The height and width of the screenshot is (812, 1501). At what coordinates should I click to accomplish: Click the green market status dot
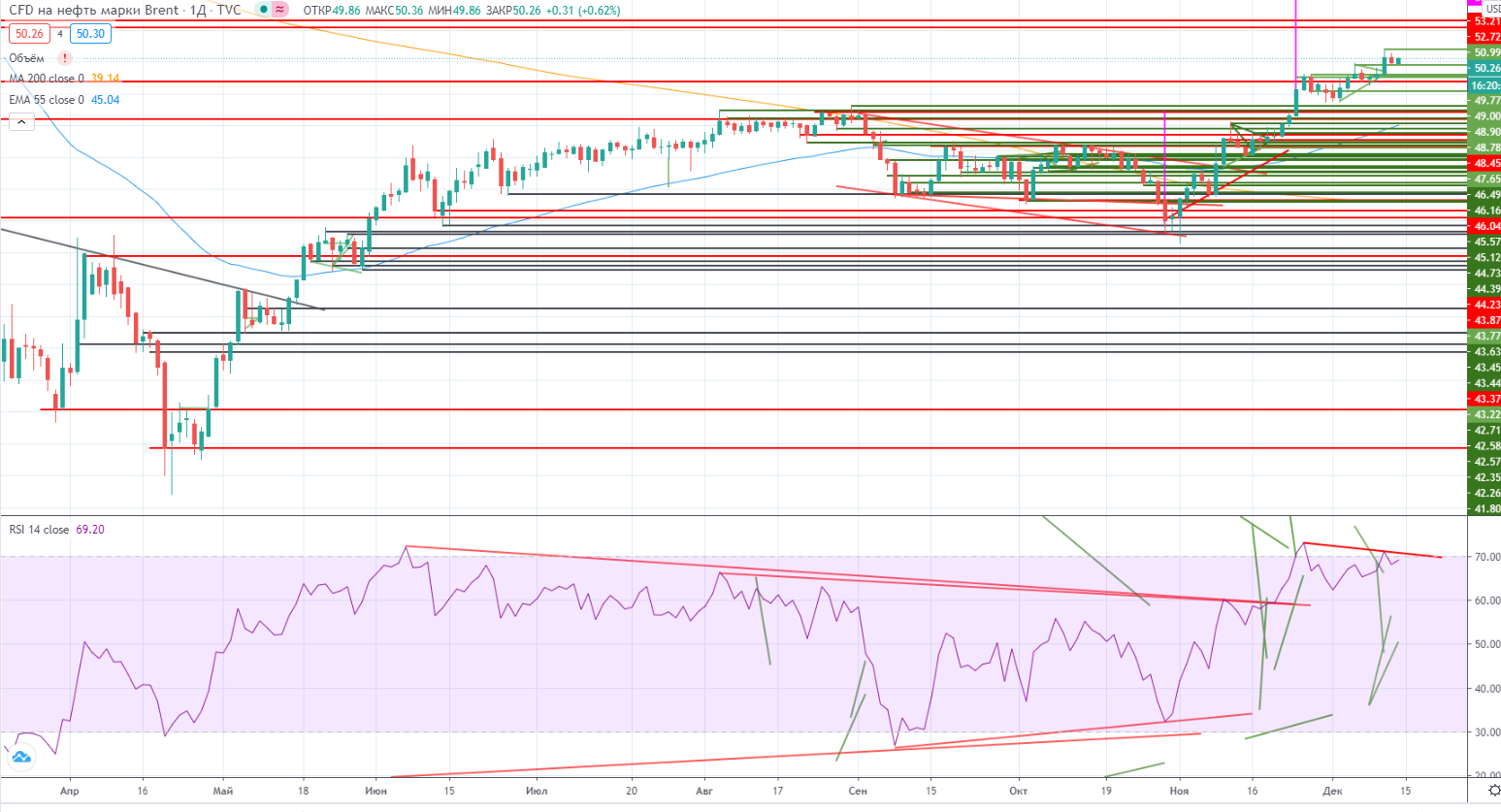tap(263, 10)
